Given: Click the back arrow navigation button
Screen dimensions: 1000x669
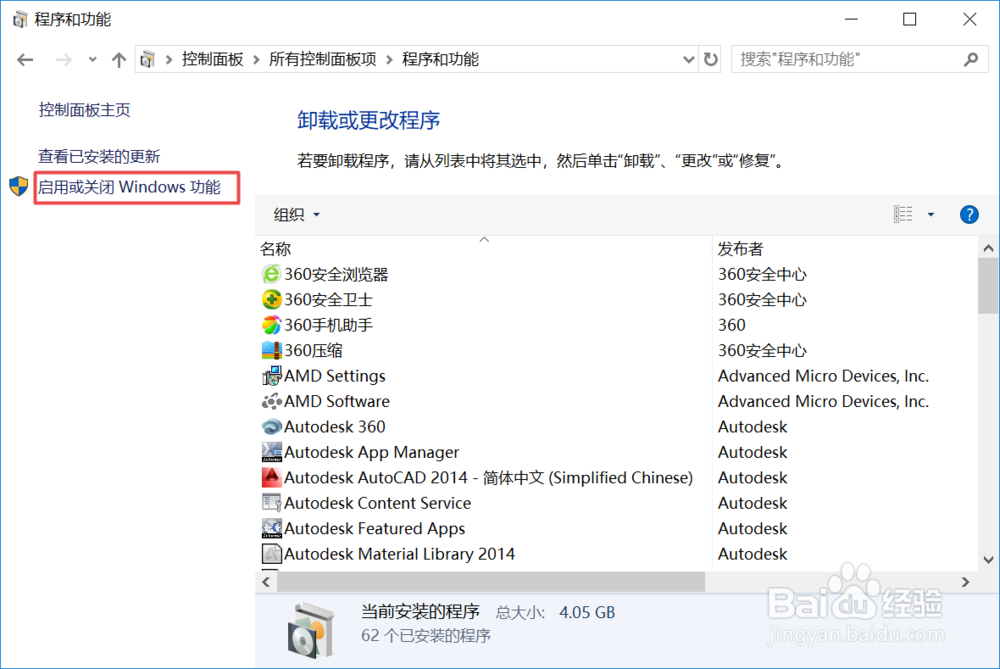Looking at the screenshot, I should pos(25,60).
